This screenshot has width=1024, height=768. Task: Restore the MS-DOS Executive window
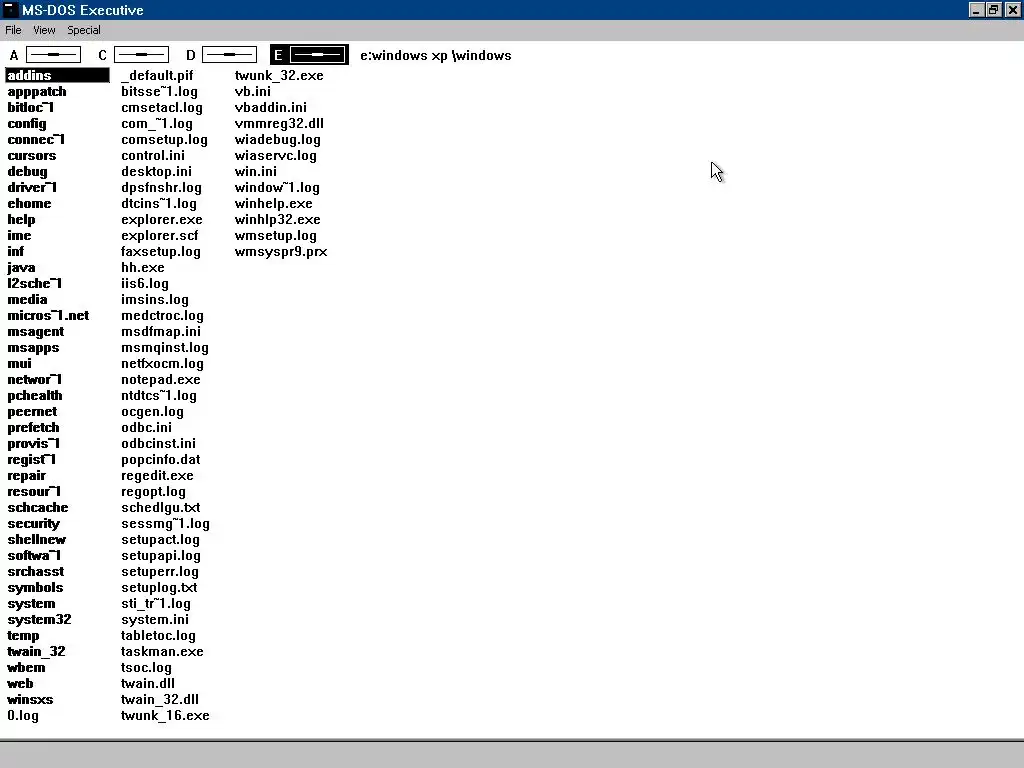pos(993,10)
